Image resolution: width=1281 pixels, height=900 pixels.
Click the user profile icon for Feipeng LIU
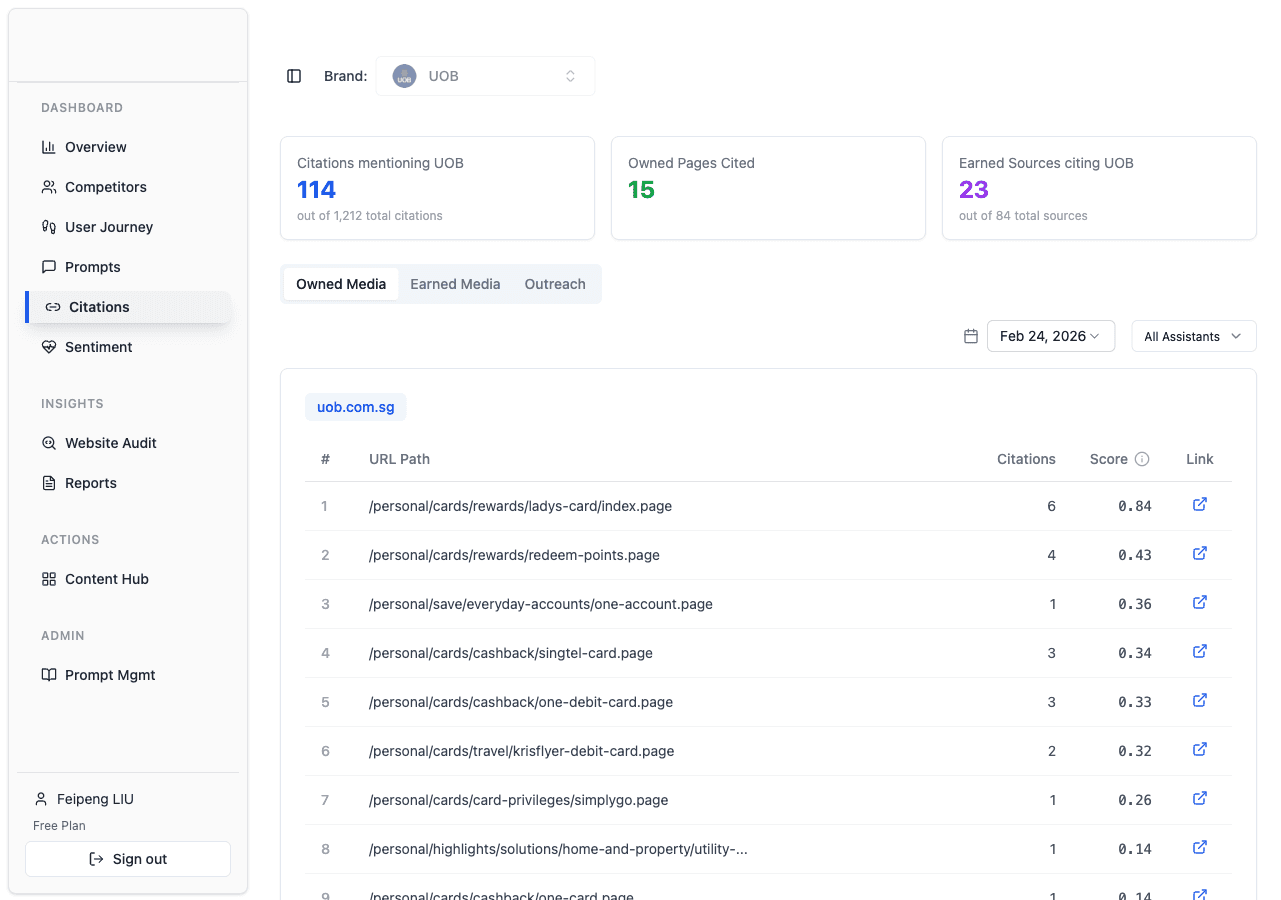coord(40,798)
